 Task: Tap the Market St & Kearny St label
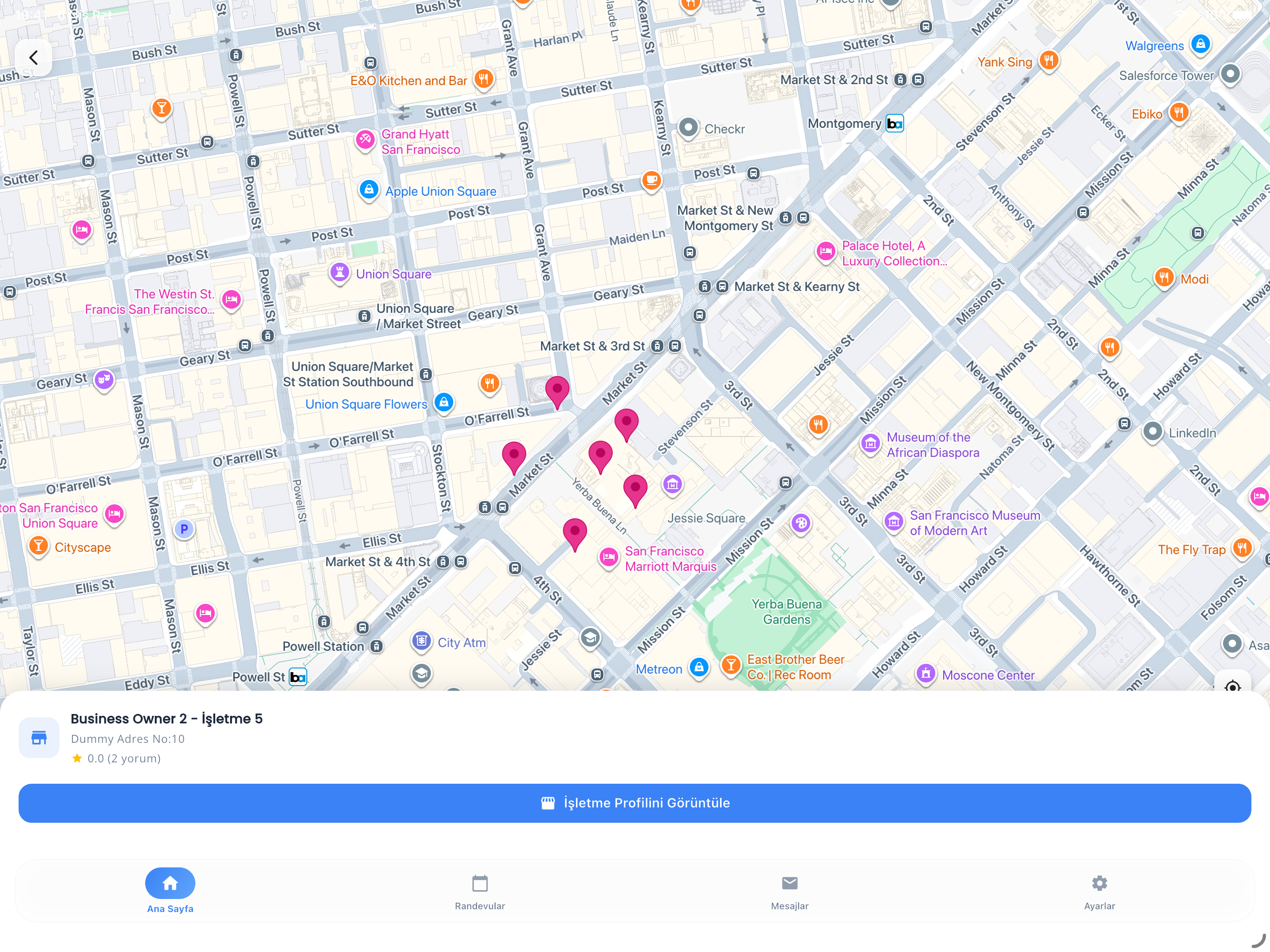click(x=797, y=286)
